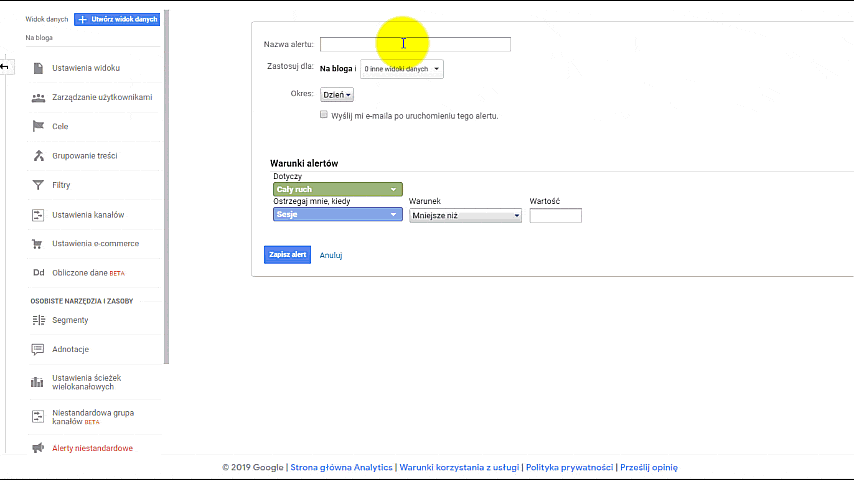Open the 'Sesje' metric dropdown
Screen dimensions: 854x480
tap(338, 214)
